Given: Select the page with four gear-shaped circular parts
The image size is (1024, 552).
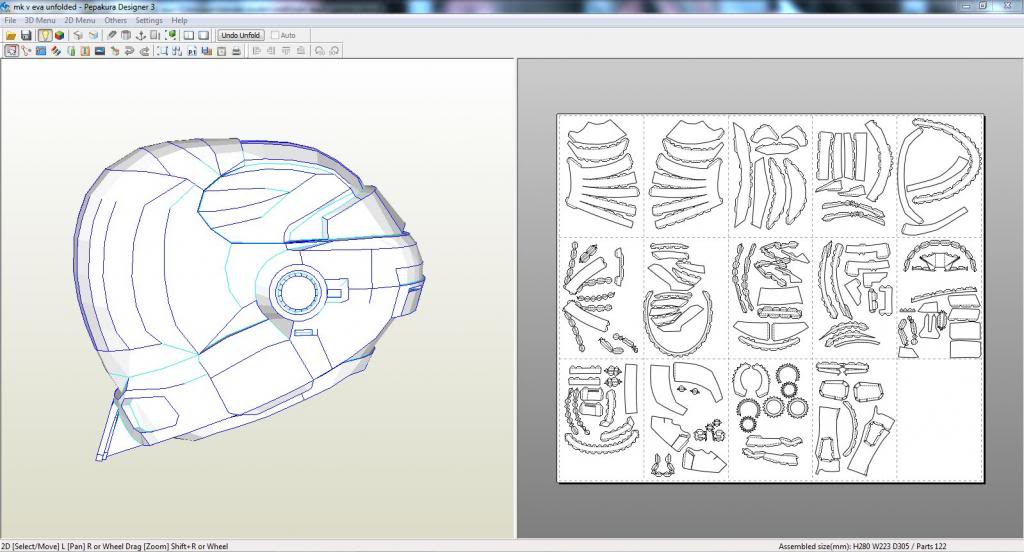Looking at the screenshot, I should [771, 419].
